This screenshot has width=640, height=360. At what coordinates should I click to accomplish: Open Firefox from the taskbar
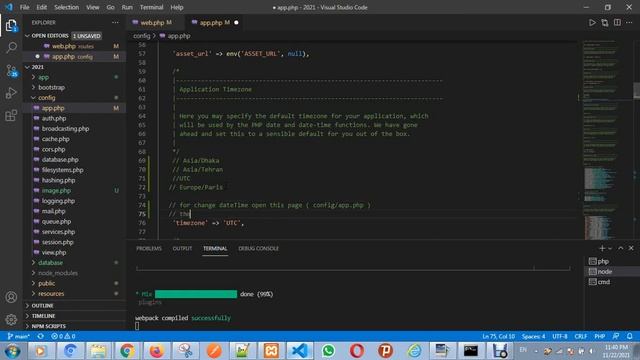click(x=156, y=351)
